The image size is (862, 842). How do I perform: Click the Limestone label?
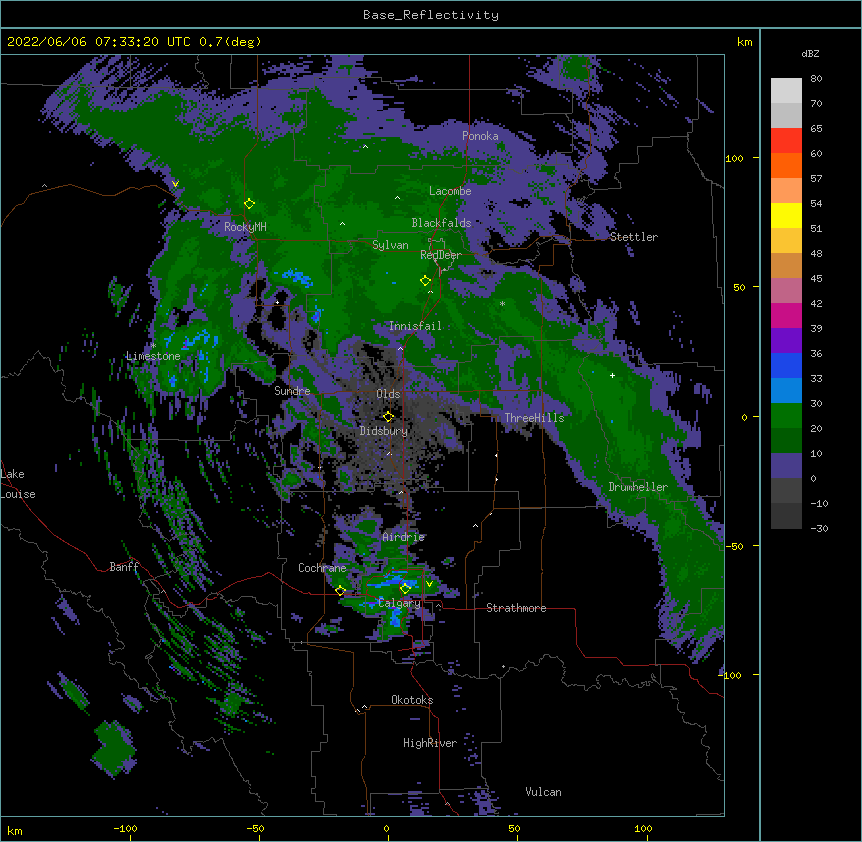click(153, 356)
